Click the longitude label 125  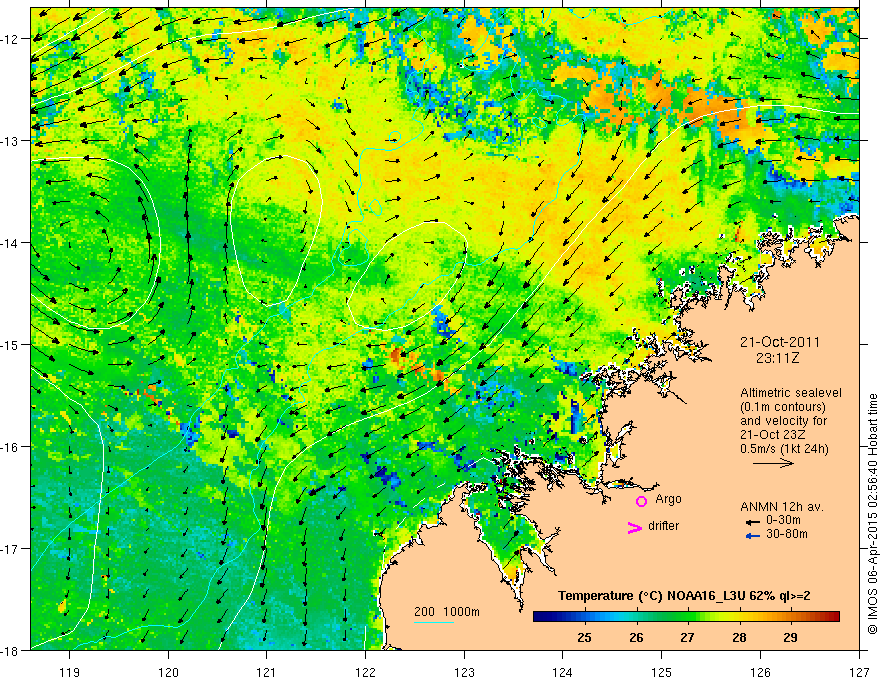point(661,672)
